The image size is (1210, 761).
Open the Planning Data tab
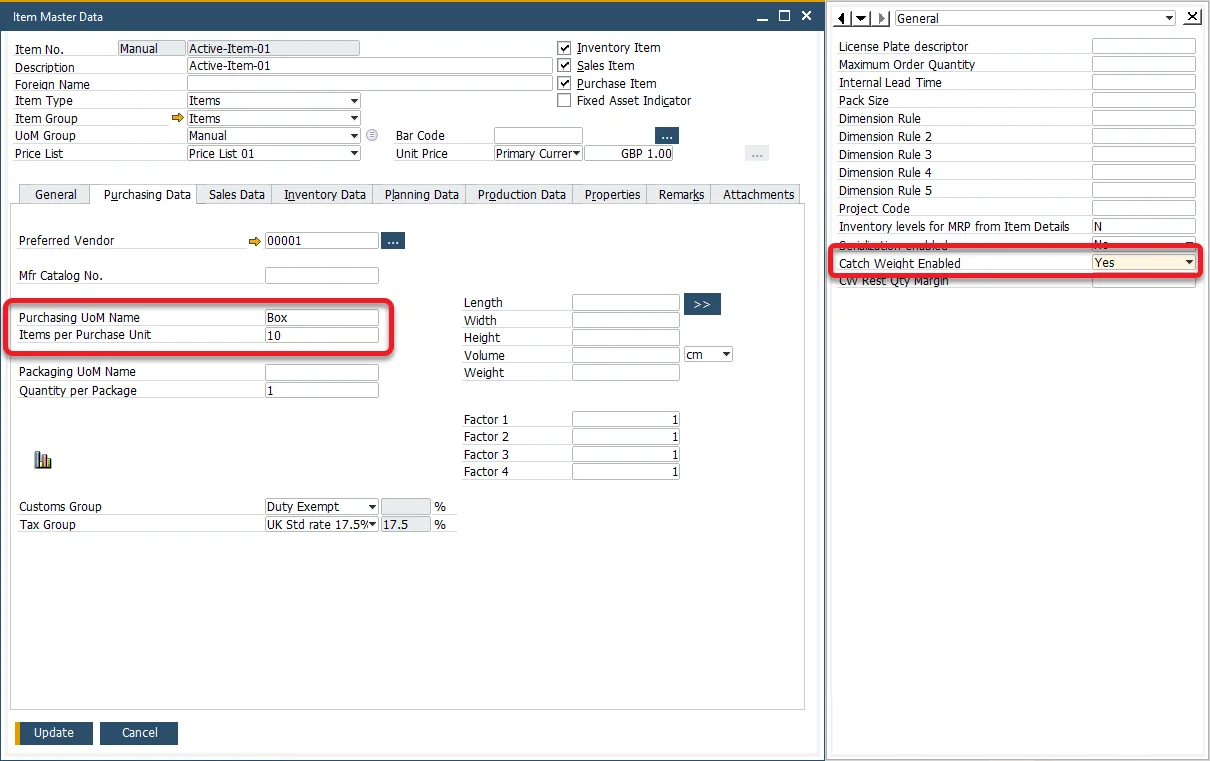tap(419, 194)
